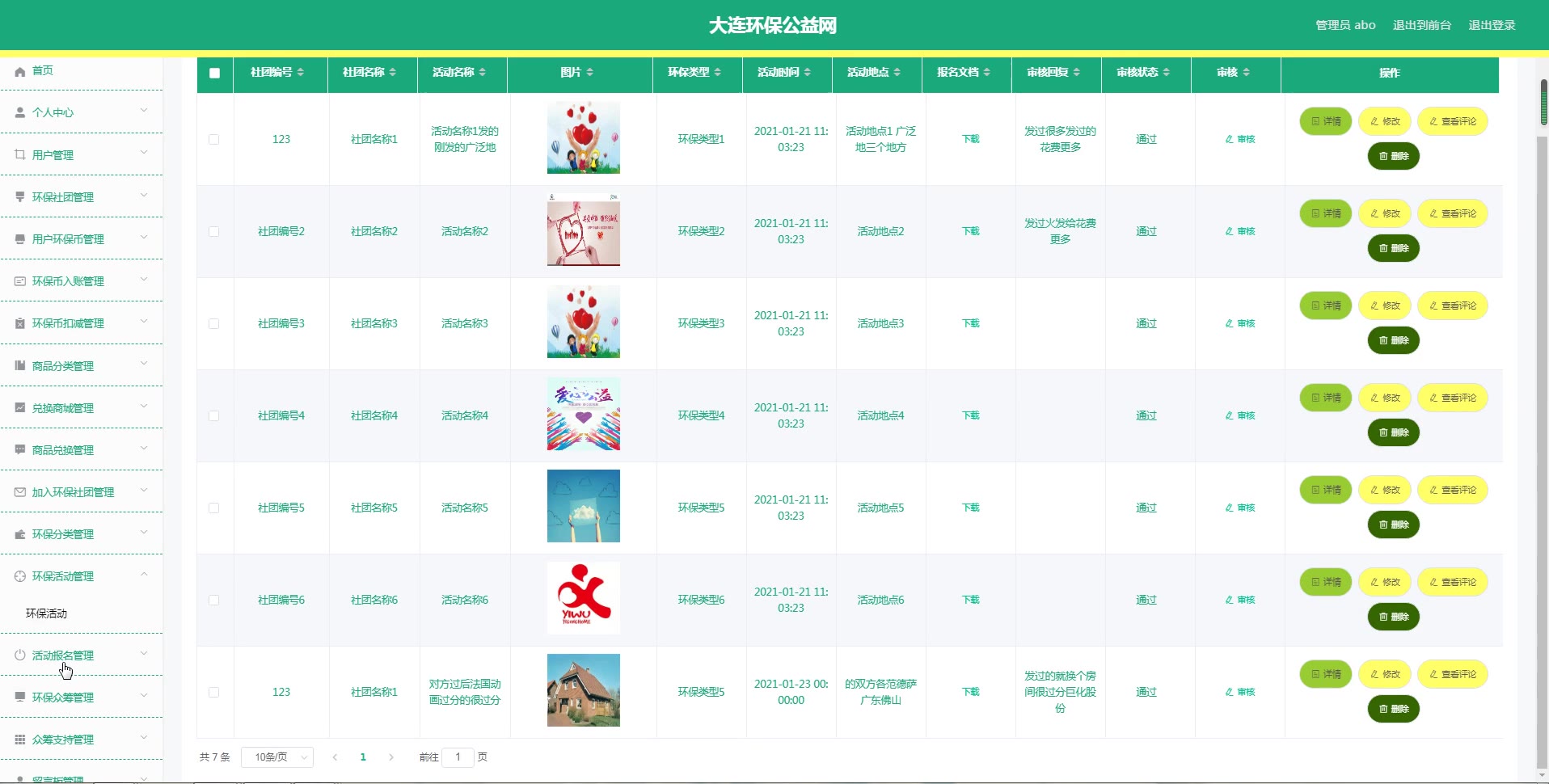1549x784 pixels.
Task: Check the row for 社团编号6
Action: [214, 601]
